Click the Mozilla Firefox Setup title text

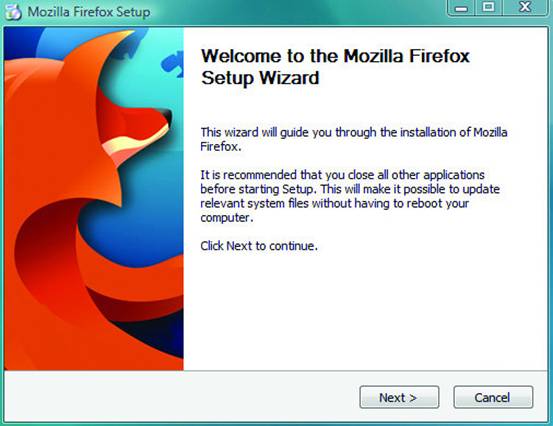[x=89, y=12]
